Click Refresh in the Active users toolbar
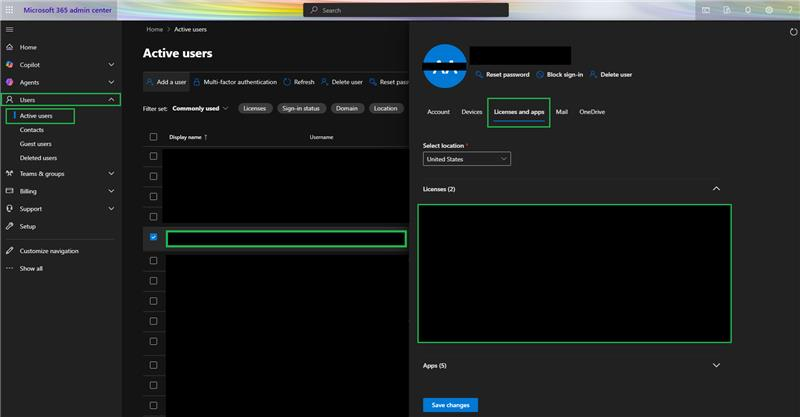This screenshot has height=417, width=800. click(x=299, y=82)
